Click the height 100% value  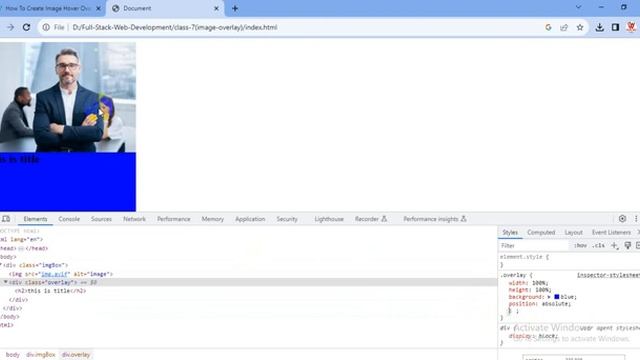543,290
